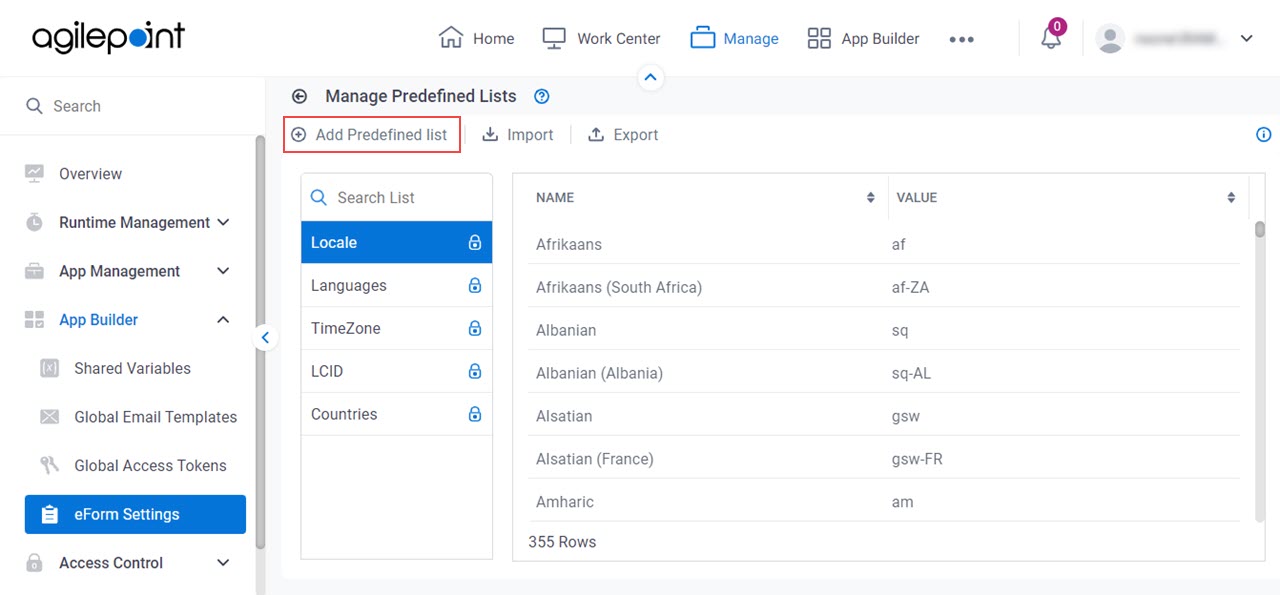Select the LCID list
Viewport: 1280px width, 595px height.
(x=397, y=371)
